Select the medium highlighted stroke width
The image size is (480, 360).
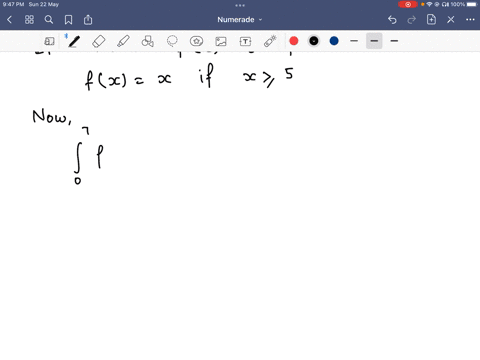pos(374,41)
